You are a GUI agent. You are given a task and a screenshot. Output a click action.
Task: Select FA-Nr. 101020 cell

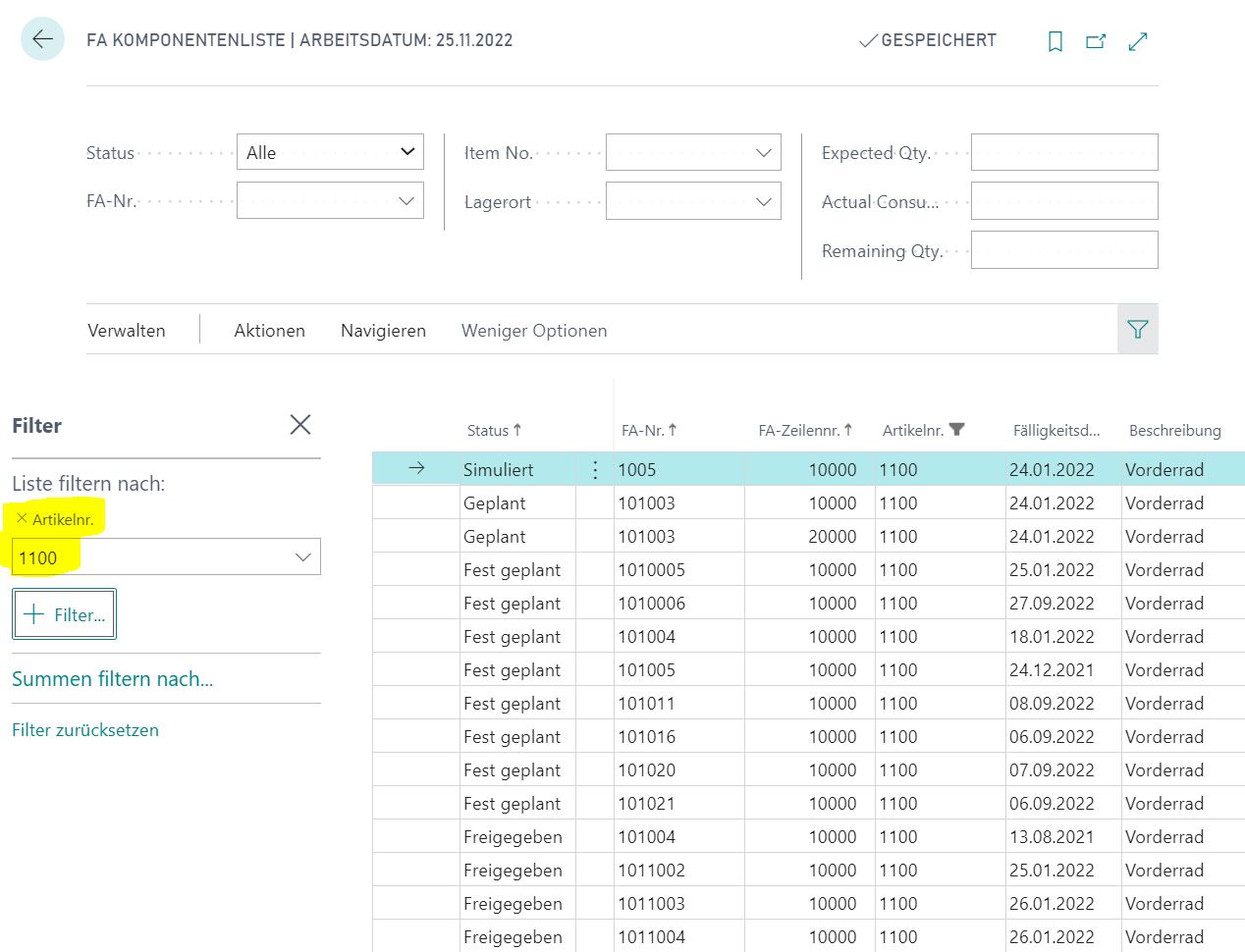(x=678, y=769)
